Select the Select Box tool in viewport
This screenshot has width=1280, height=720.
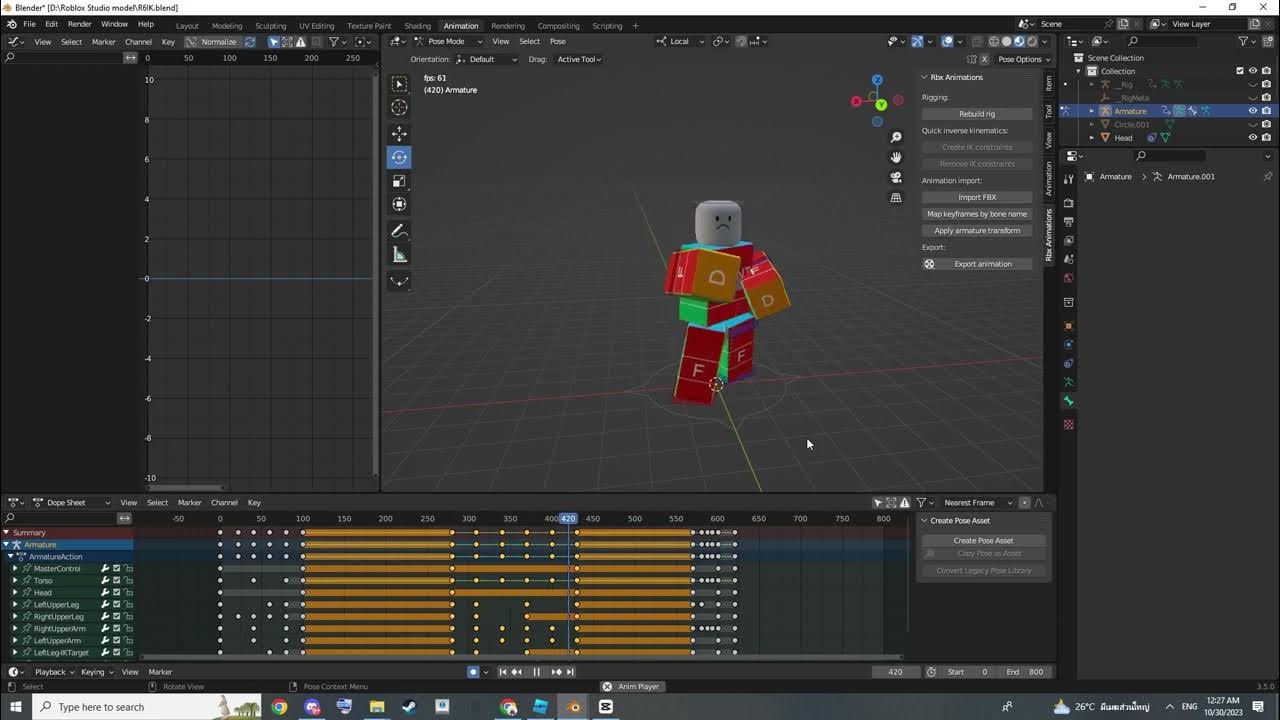(x=399, y=84)
